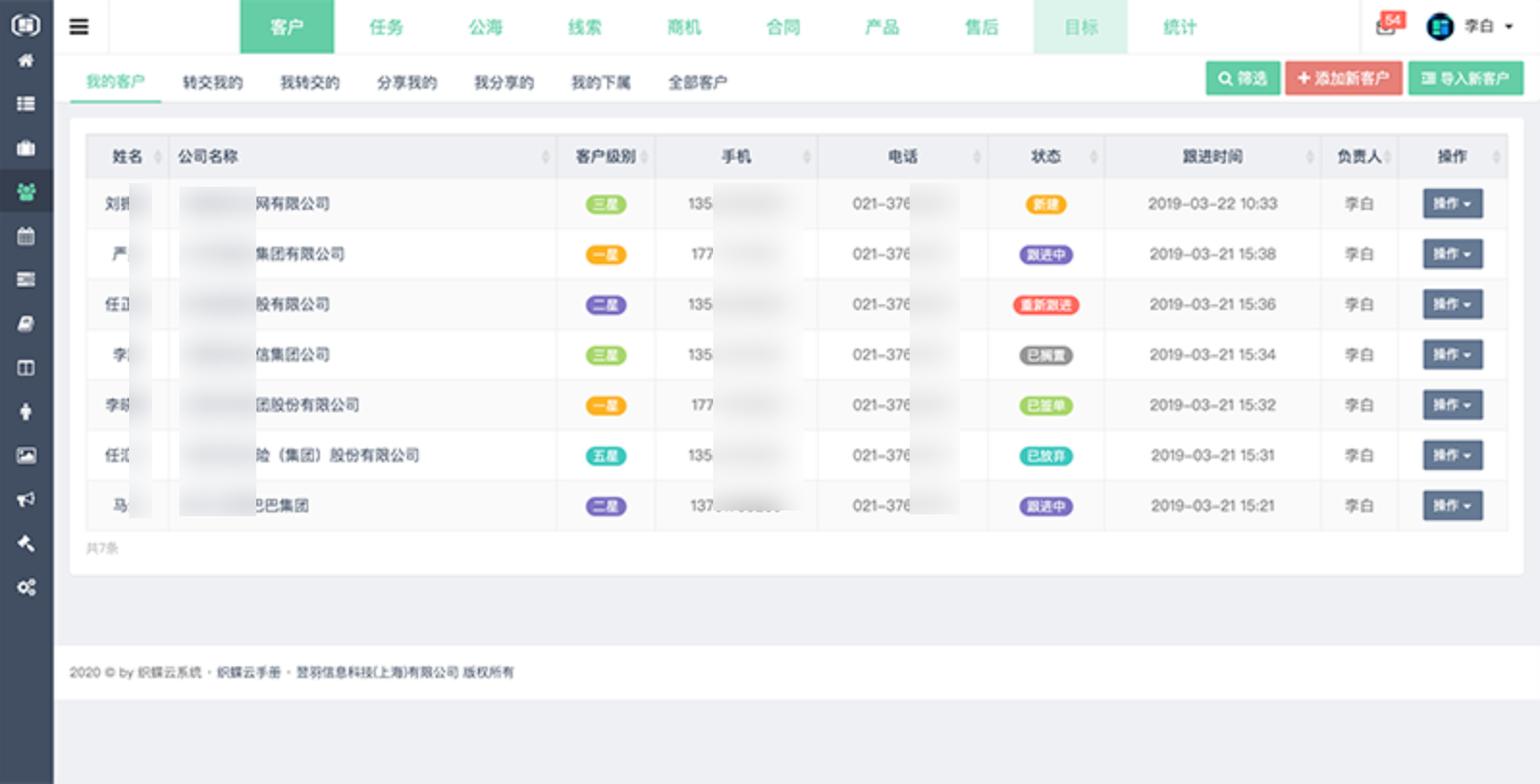Click the 筛选 filter button
1540x784 pixels.
[x=1243, y=78]
